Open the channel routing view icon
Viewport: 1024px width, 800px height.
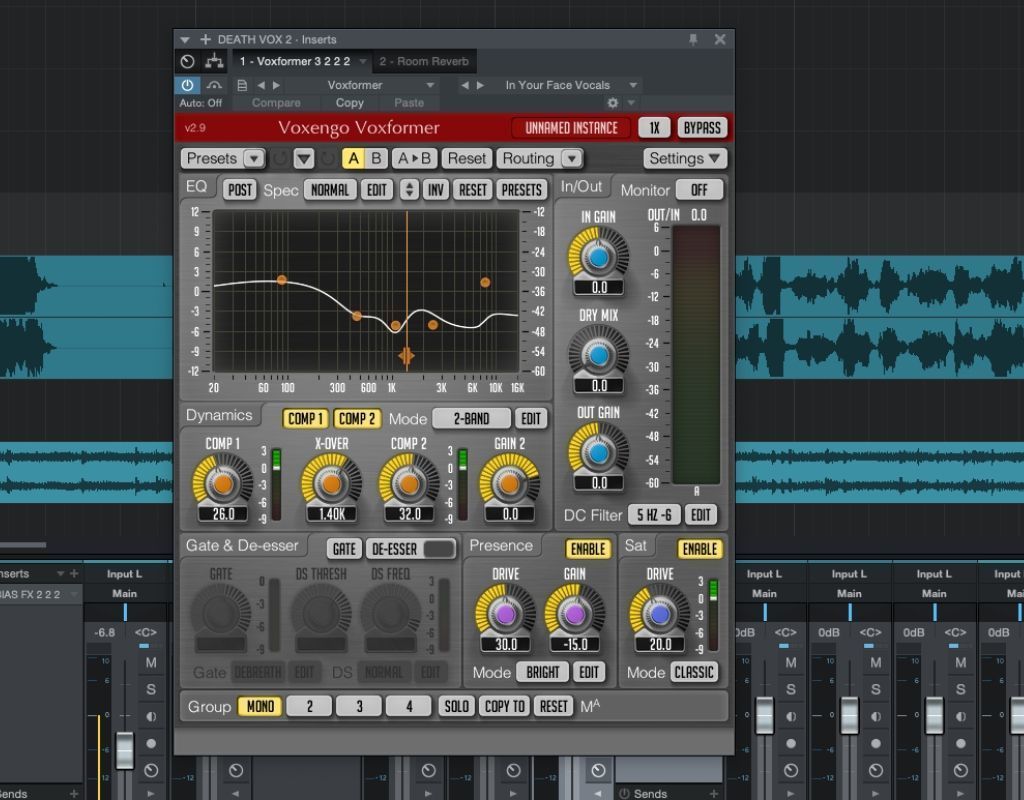pyautogui.click(x=214, y=61)
